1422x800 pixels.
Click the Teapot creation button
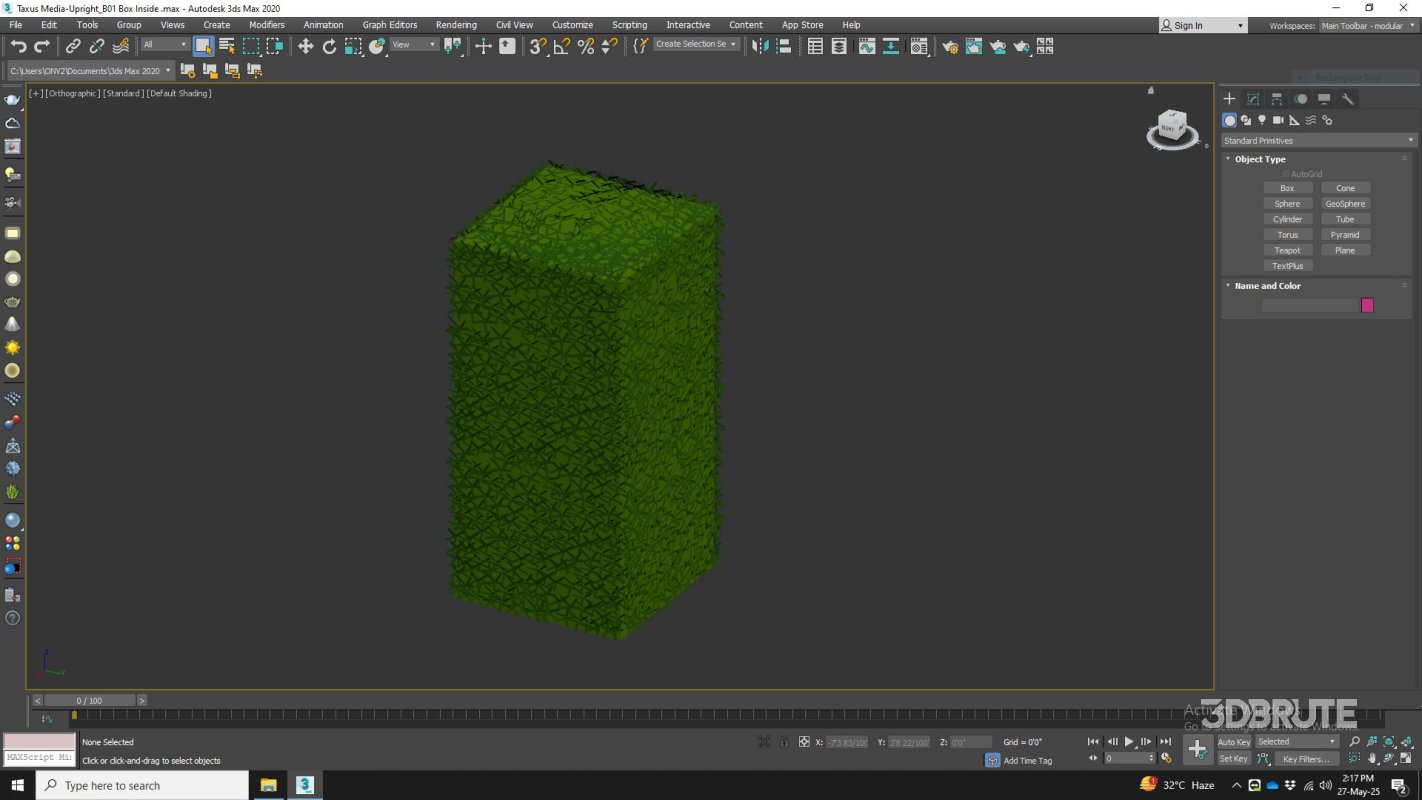(1287, 250)
